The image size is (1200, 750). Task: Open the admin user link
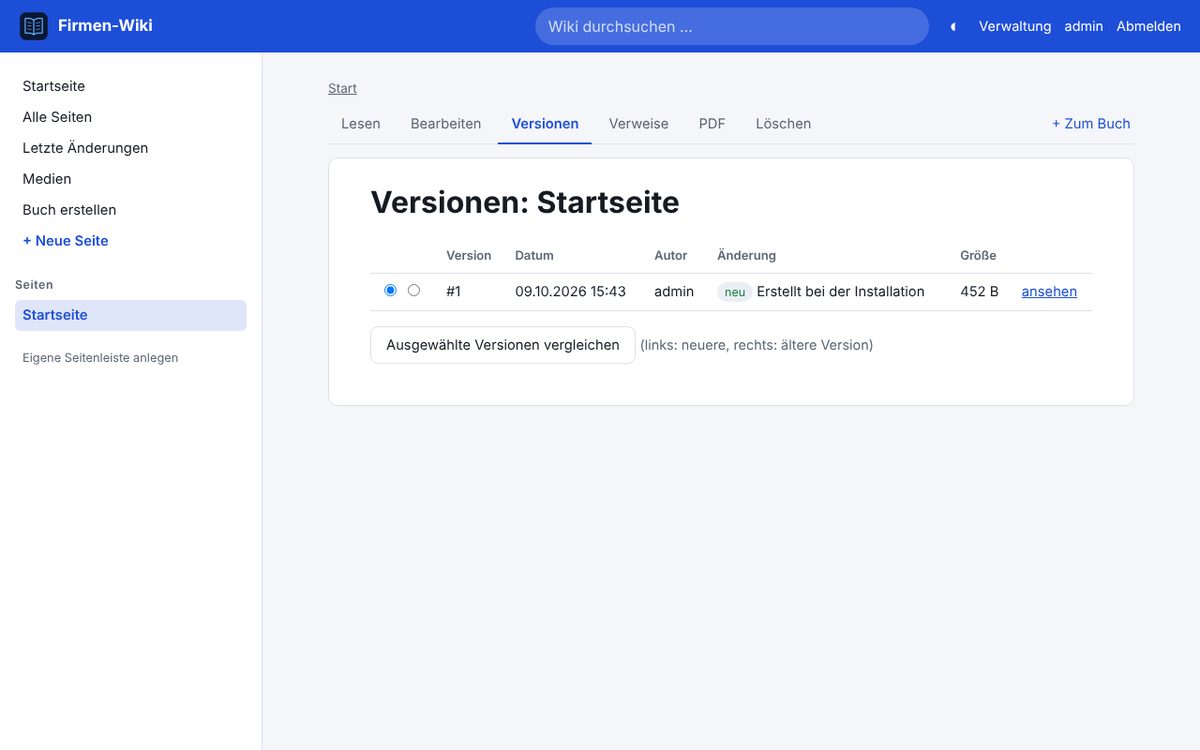1084,27
